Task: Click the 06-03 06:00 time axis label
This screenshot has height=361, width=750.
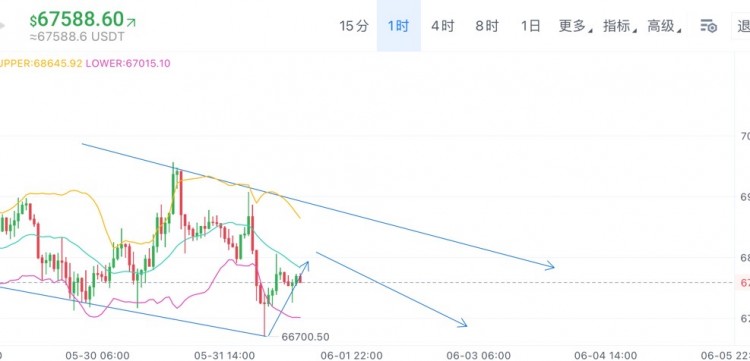Action: [x=478, y=355]
